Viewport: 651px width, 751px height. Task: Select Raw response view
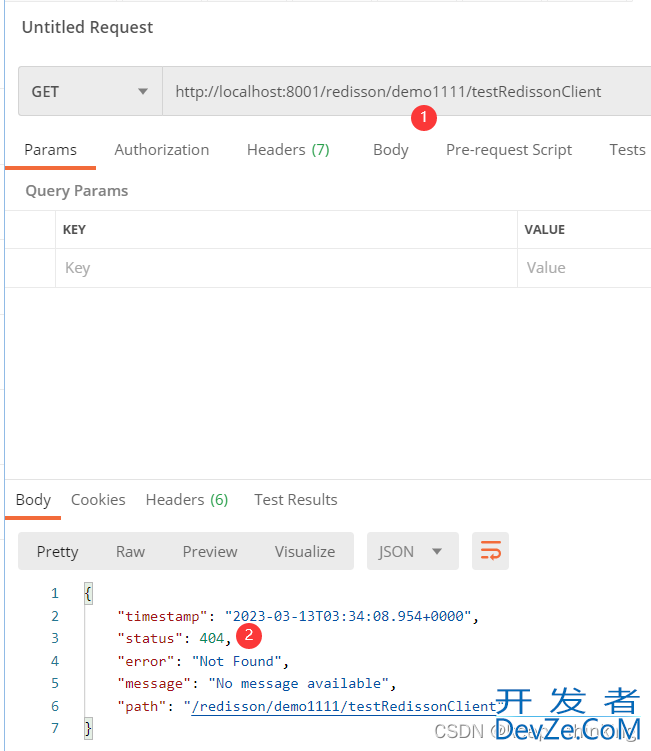[130, 552]
